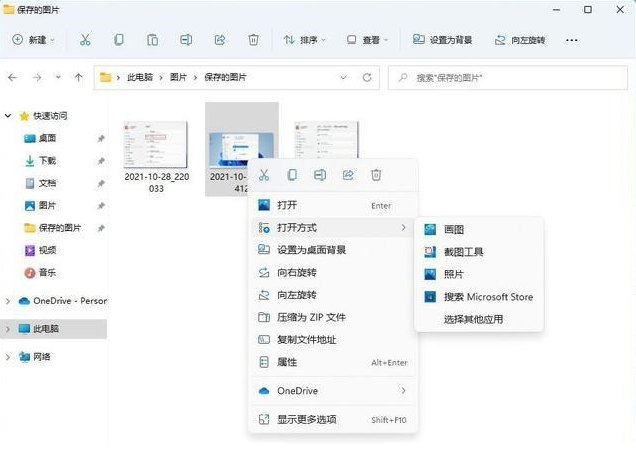Open the OneDrive submenu in context menu
The height and width of the screenshot is (451, 636).
click(x=333, y=391)
